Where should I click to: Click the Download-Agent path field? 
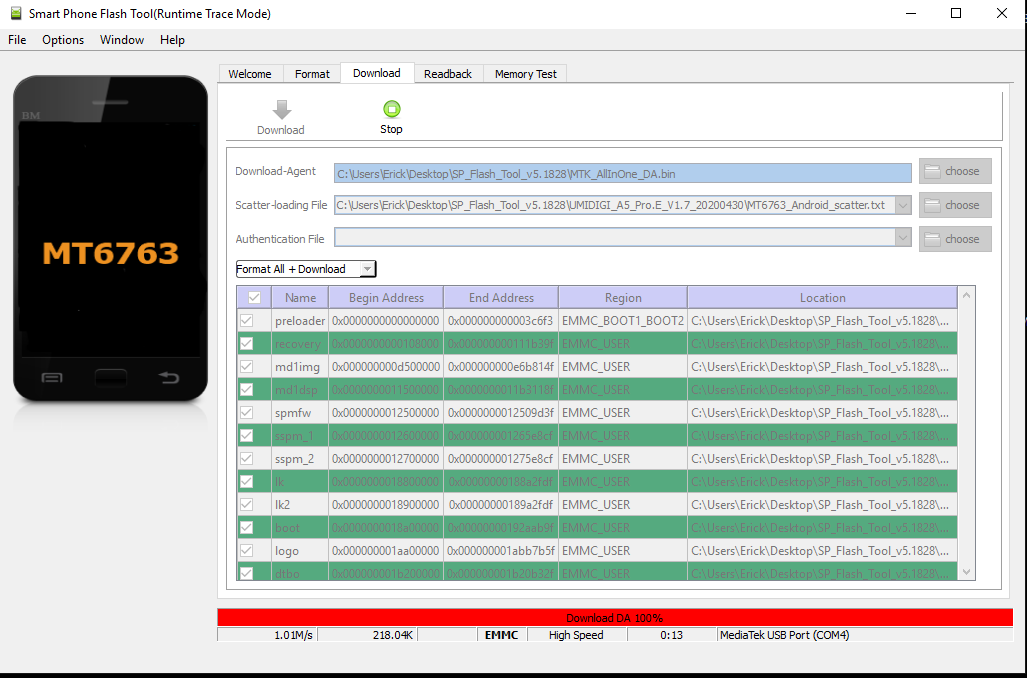(x=622, y=174)
